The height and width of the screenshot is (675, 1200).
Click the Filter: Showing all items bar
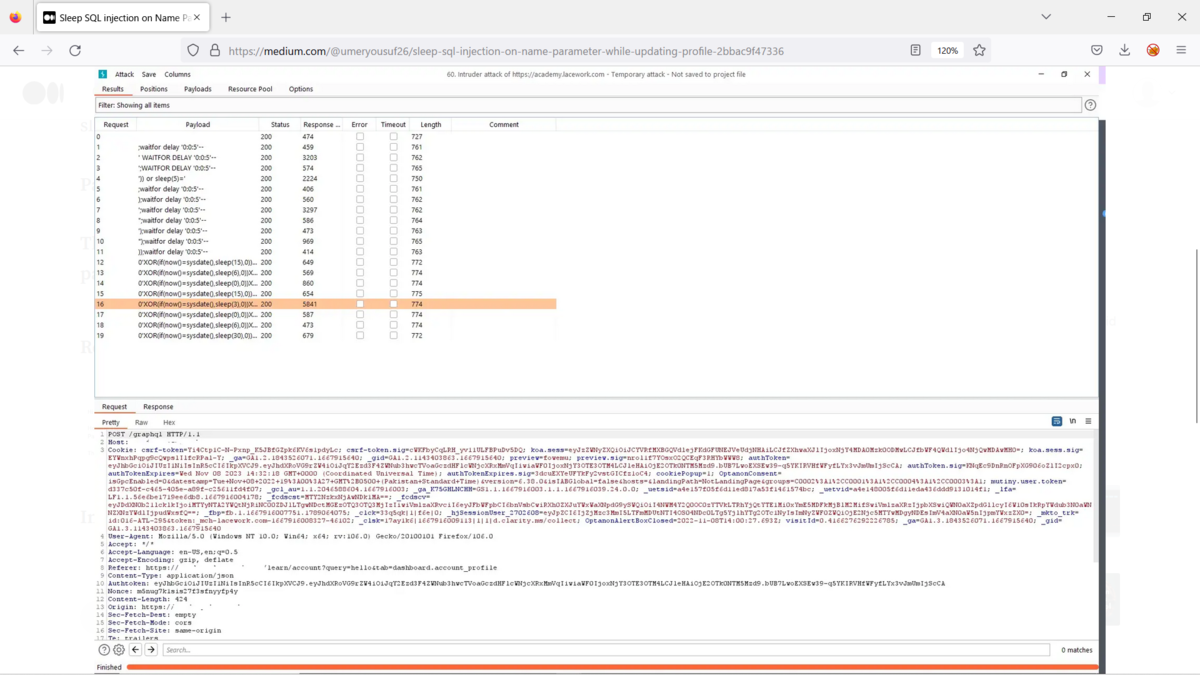[x=588, y=105]
